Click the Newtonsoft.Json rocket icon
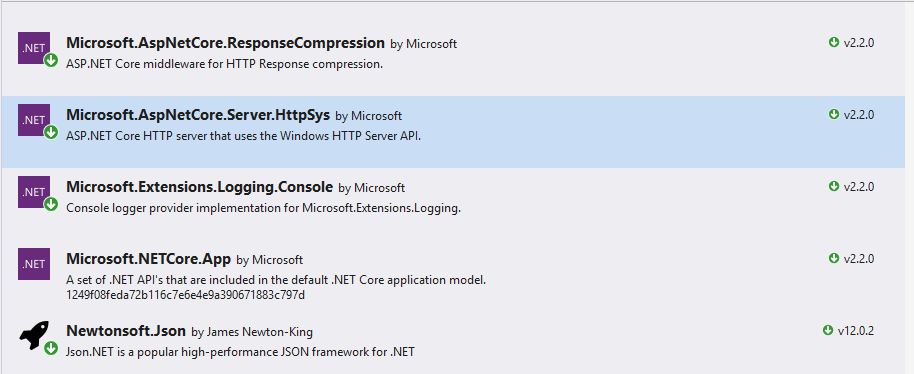 point(34,336)
